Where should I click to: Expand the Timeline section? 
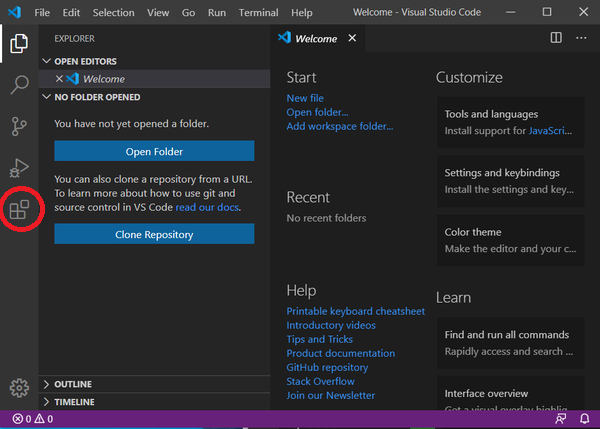(x=75, y=402)
